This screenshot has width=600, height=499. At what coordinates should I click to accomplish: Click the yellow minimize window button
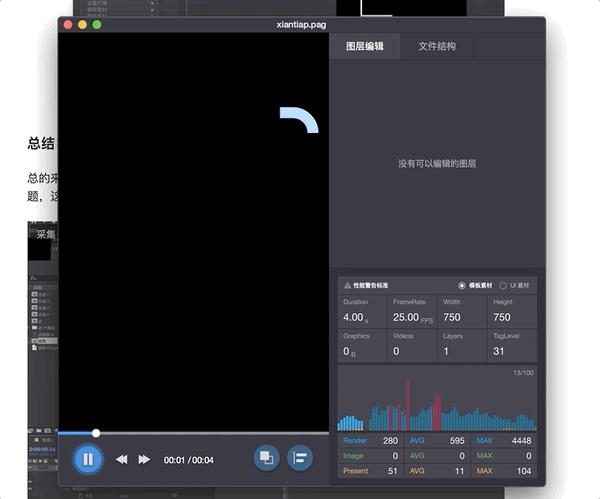[82, 24]
